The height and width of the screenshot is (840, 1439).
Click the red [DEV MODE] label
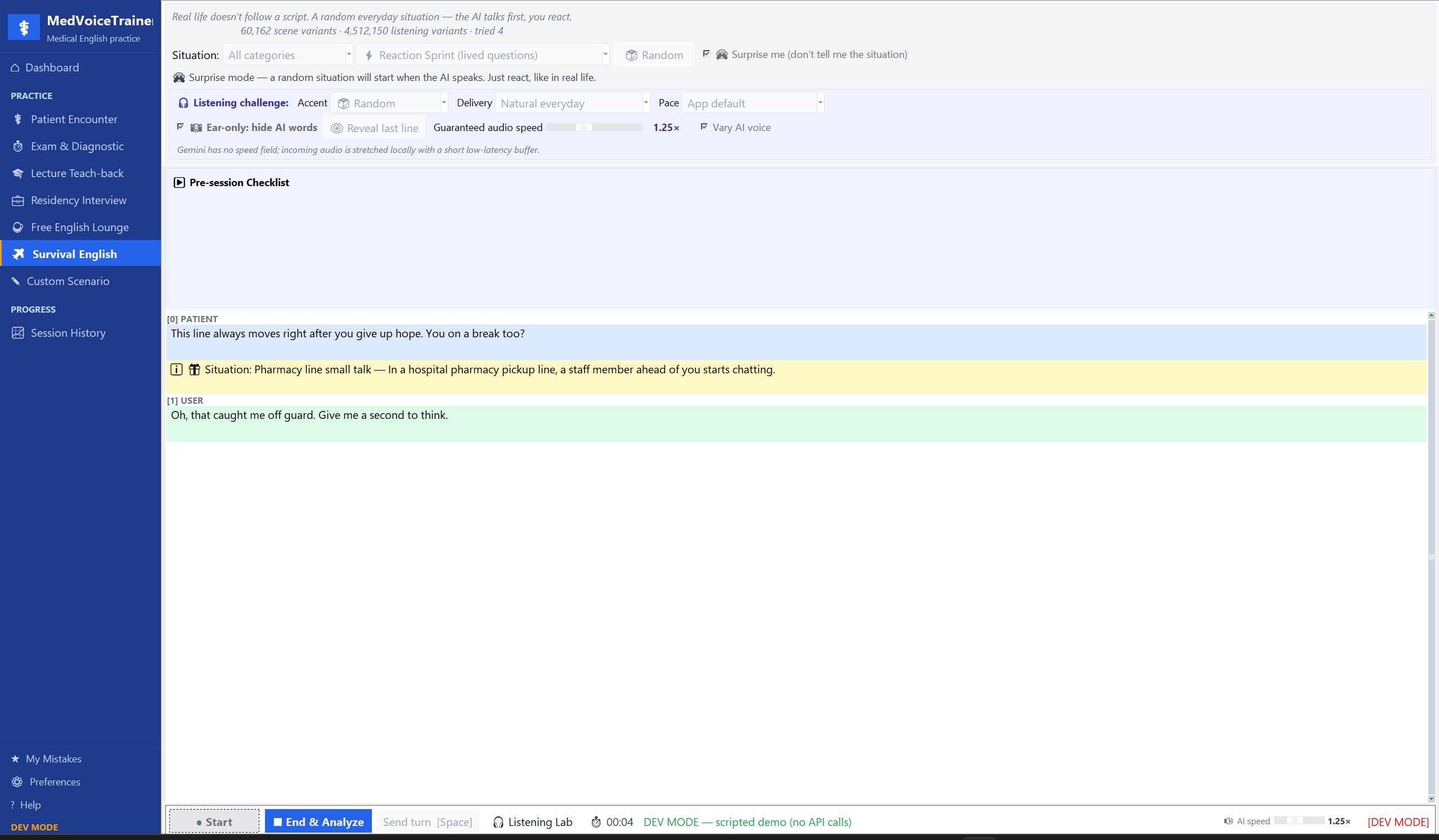click(x=1398, y=822)
